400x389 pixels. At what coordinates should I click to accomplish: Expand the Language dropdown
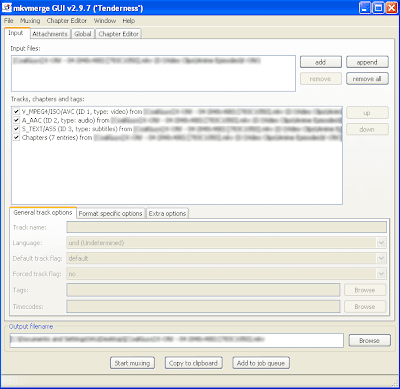381,243
